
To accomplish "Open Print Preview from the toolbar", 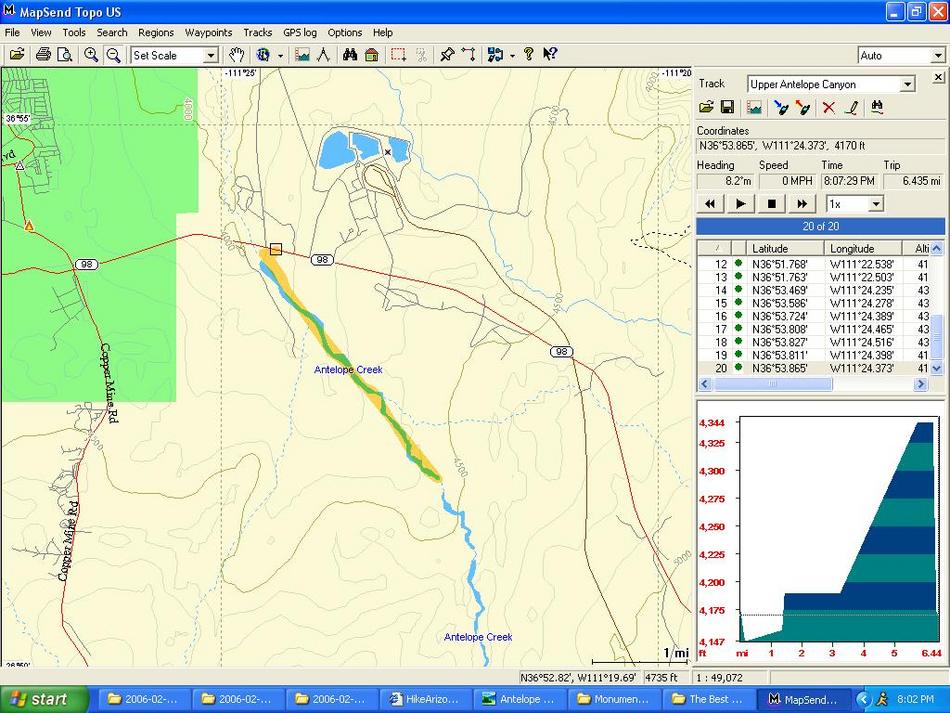I will point(64,55).
